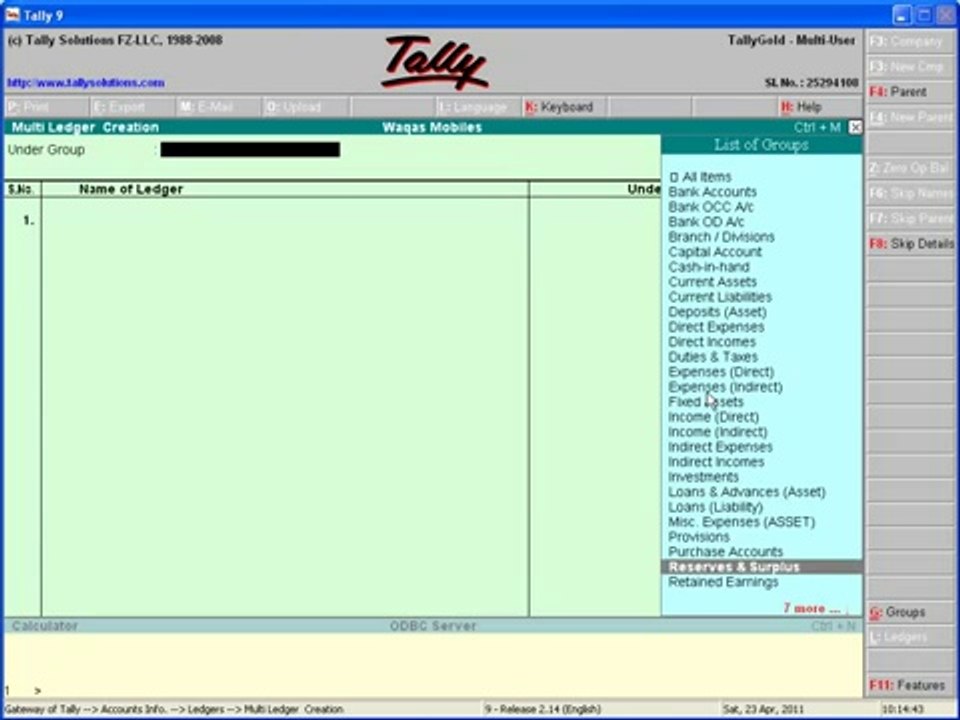The height and width of the screenshot is (720, 960).
Task: Click the Tally 9 title bar icon
Action: coord(12,14)
